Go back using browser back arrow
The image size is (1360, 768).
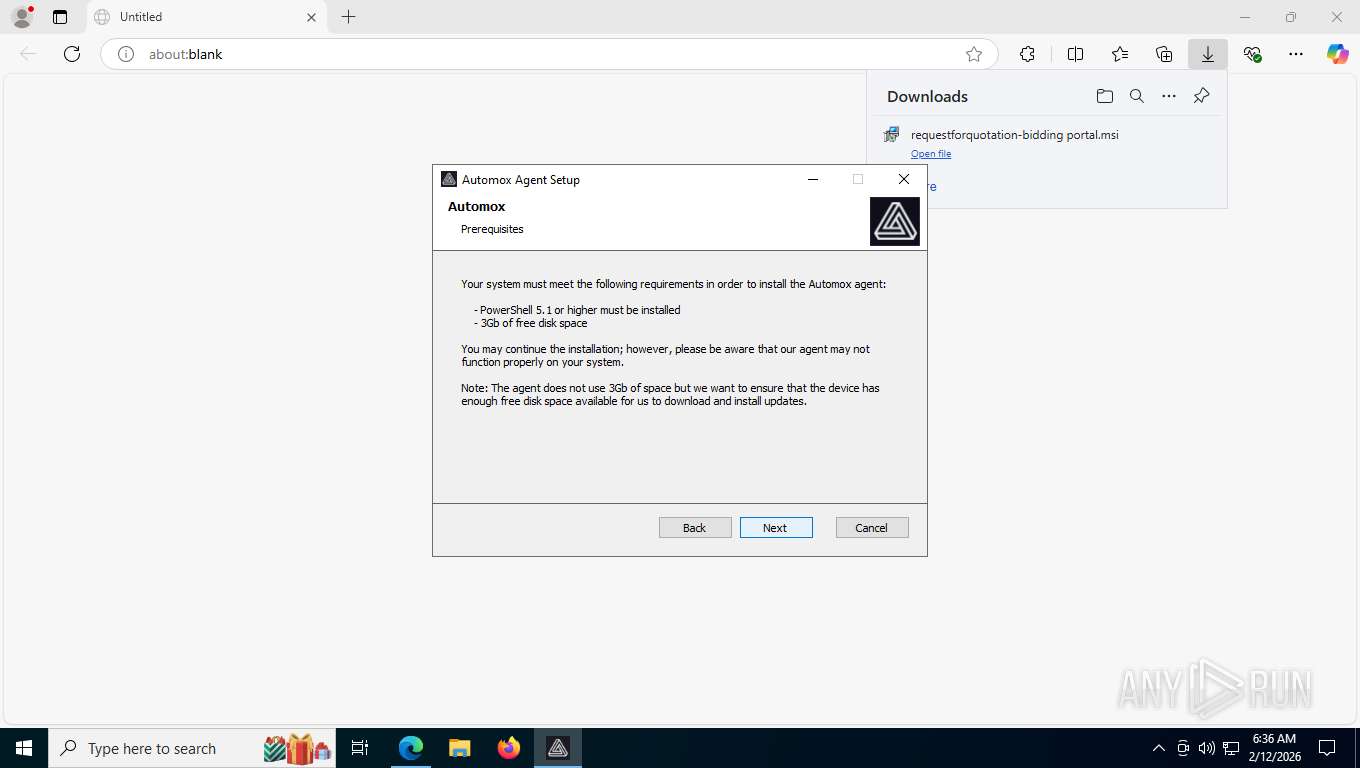click(28, 54)
